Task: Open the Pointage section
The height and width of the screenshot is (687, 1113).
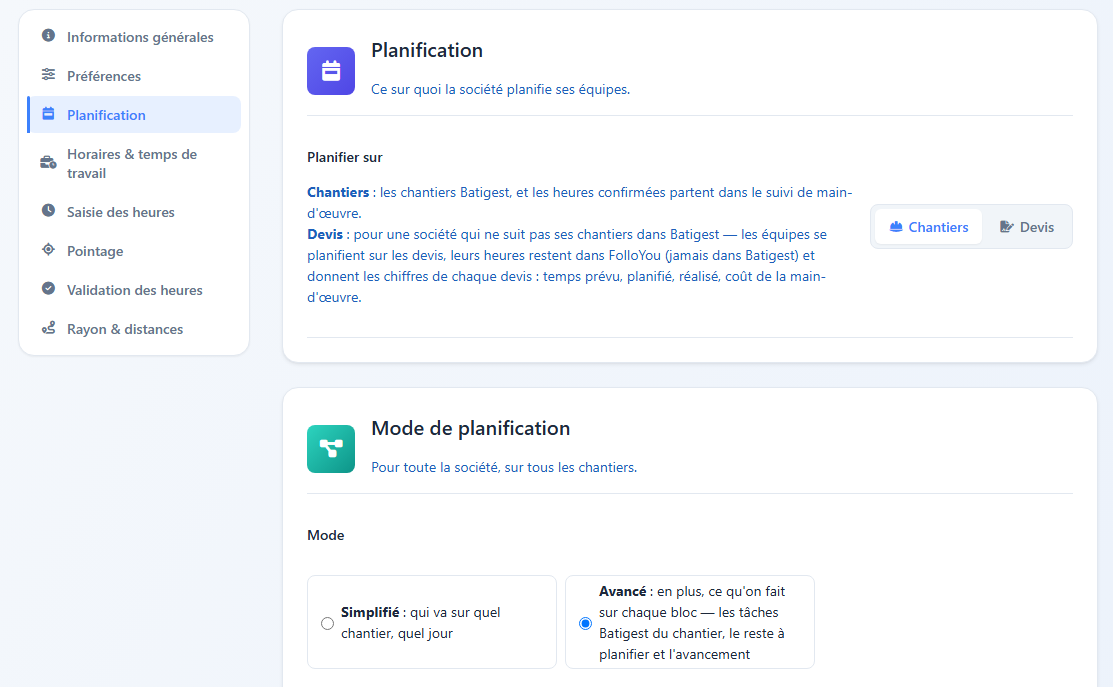Action: click(x=134, y=251)
